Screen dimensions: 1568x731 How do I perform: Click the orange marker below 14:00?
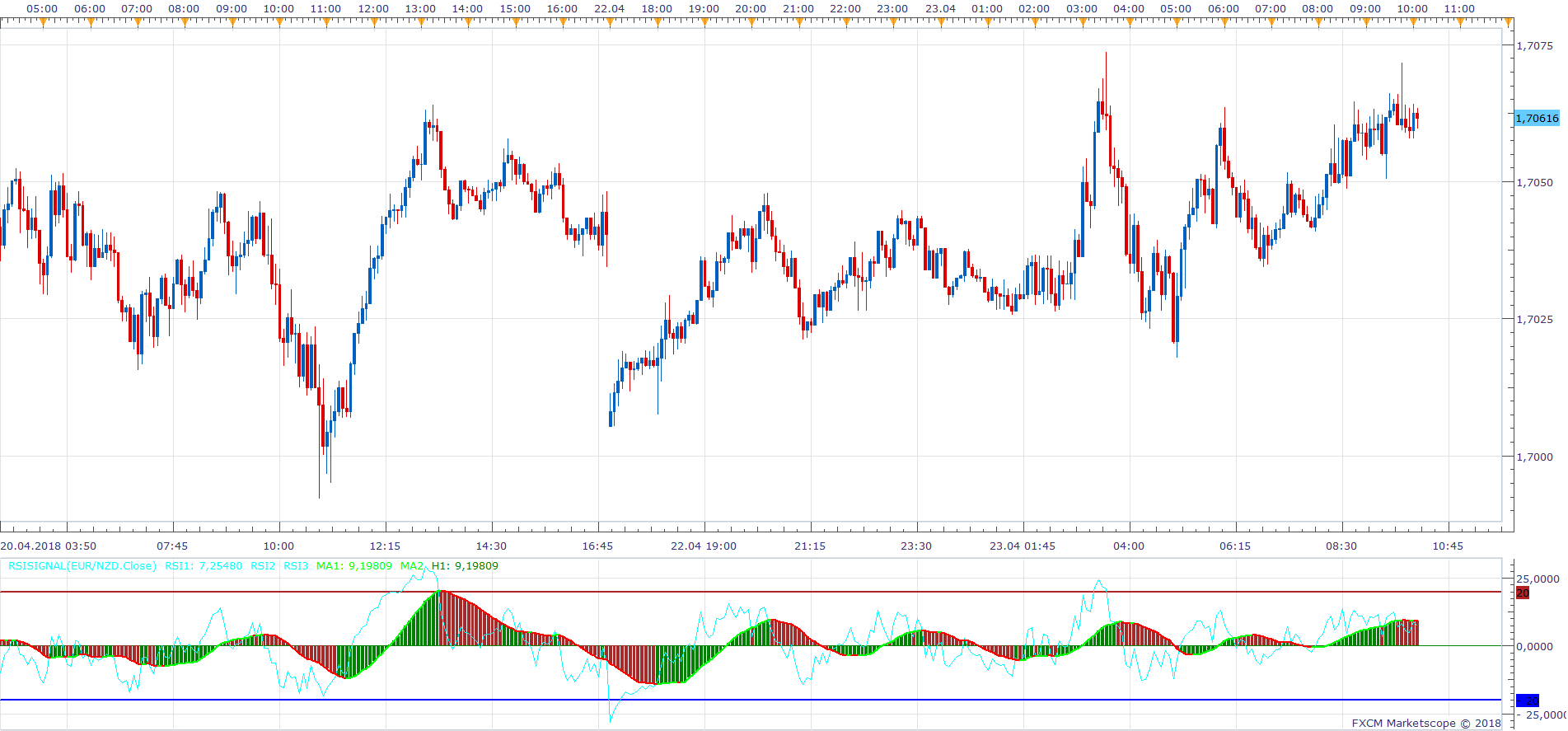(x=468, y=23)
